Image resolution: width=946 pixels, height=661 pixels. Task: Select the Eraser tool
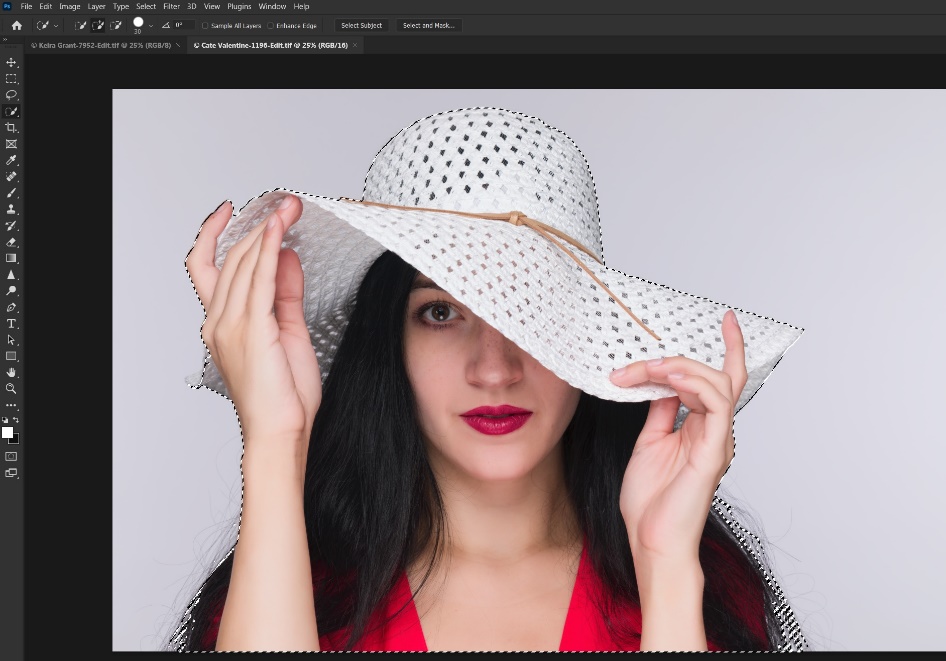(x=12, y=242)
